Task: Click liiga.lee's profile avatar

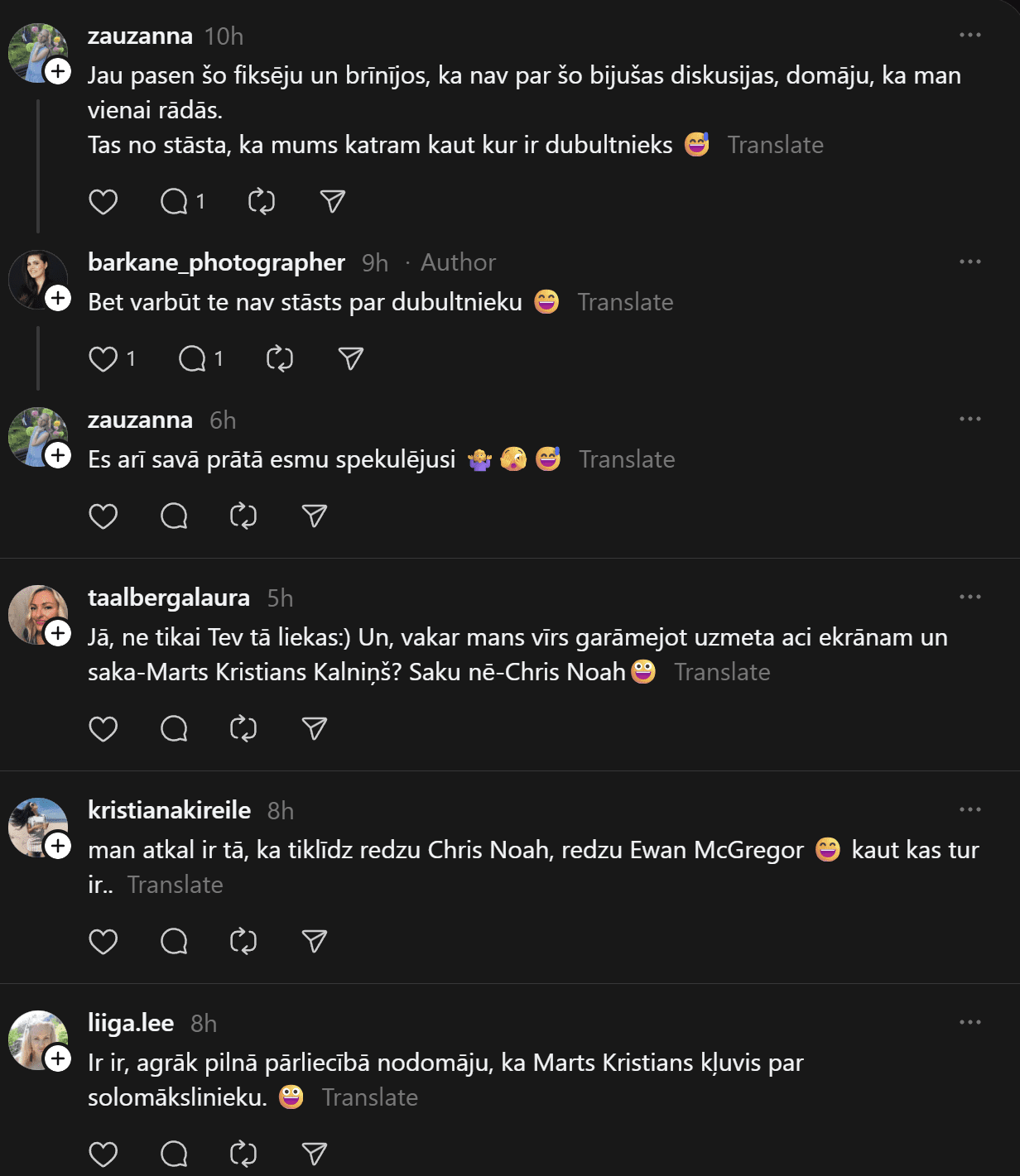Action: point(36,1039)
